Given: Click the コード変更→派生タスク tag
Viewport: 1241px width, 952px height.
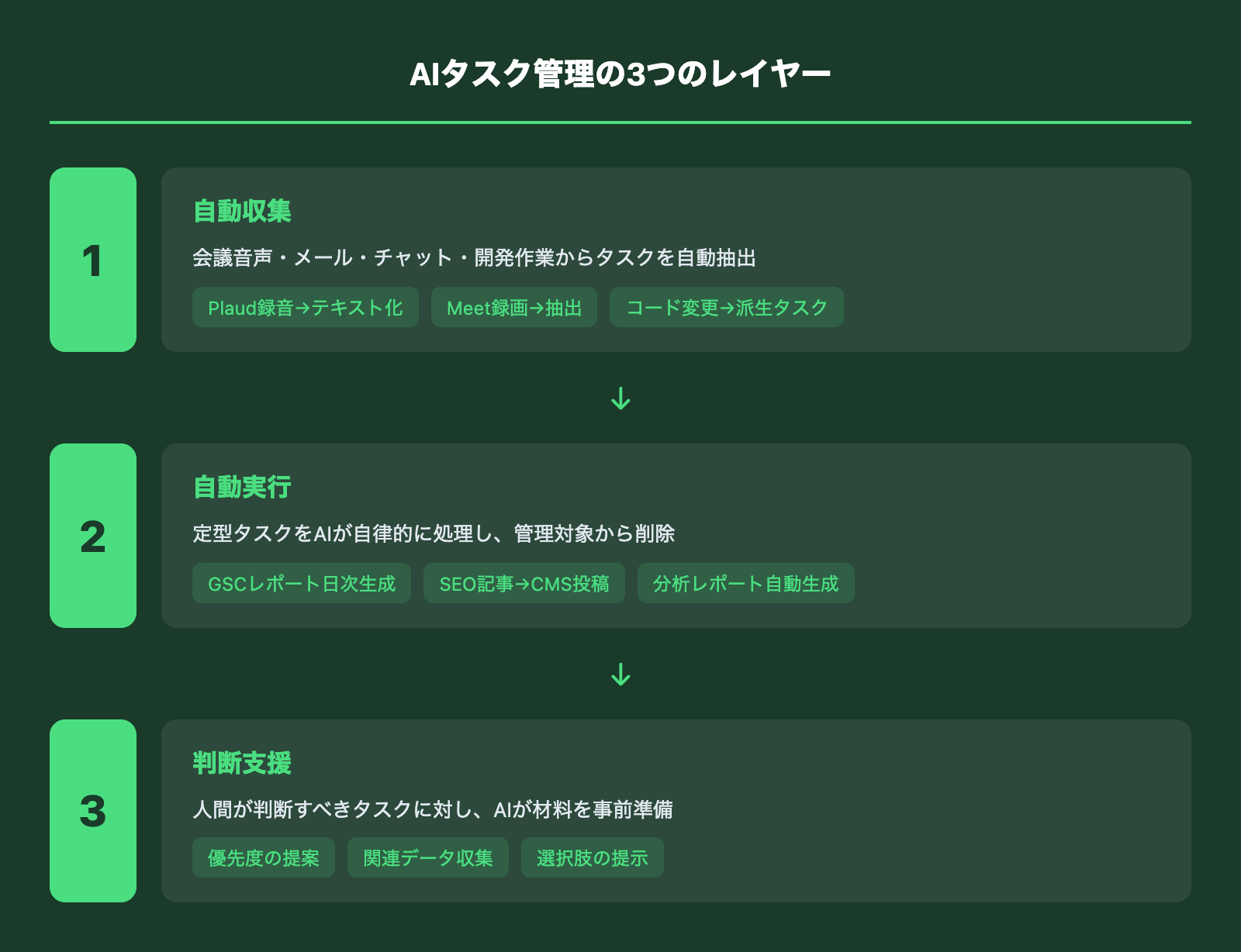Looking at the screenshot, I should coord(727,308).
